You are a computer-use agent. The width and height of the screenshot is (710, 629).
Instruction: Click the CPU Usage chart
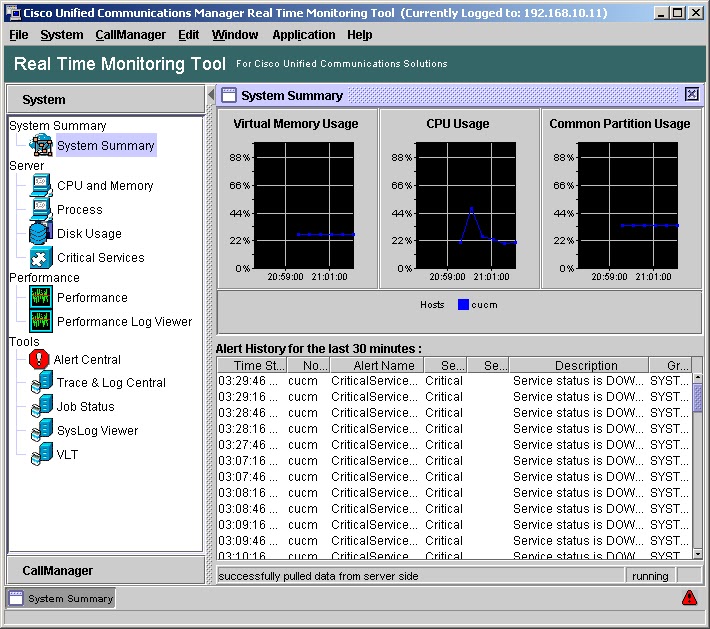point(465,205)
